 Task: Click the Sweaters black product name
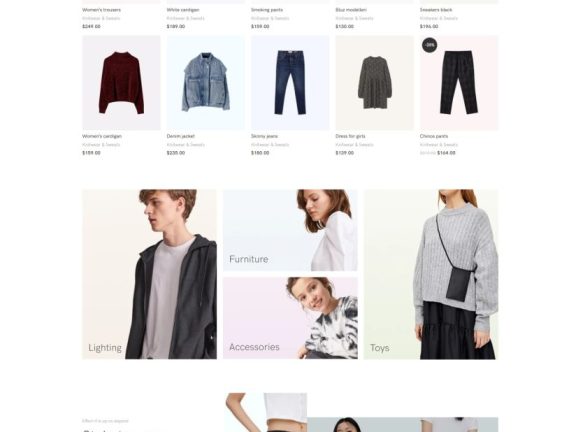coord(436,10)
